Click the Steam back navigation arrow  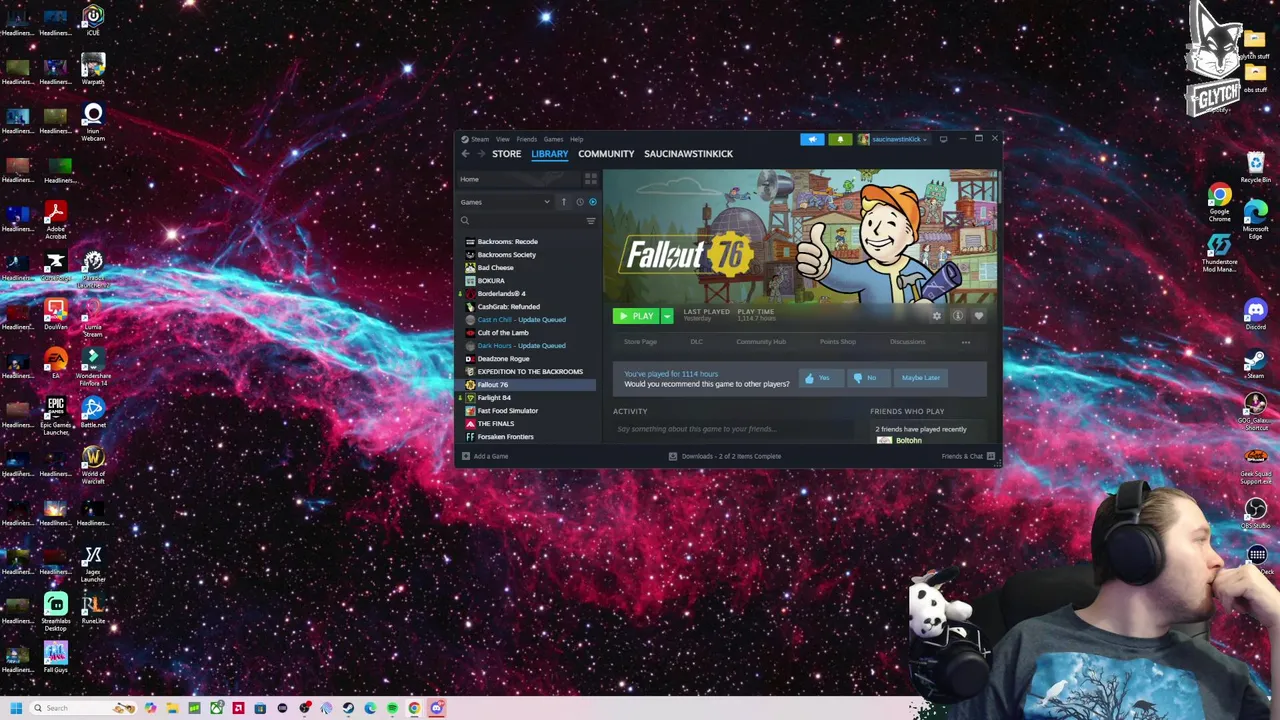click(465, 154)
